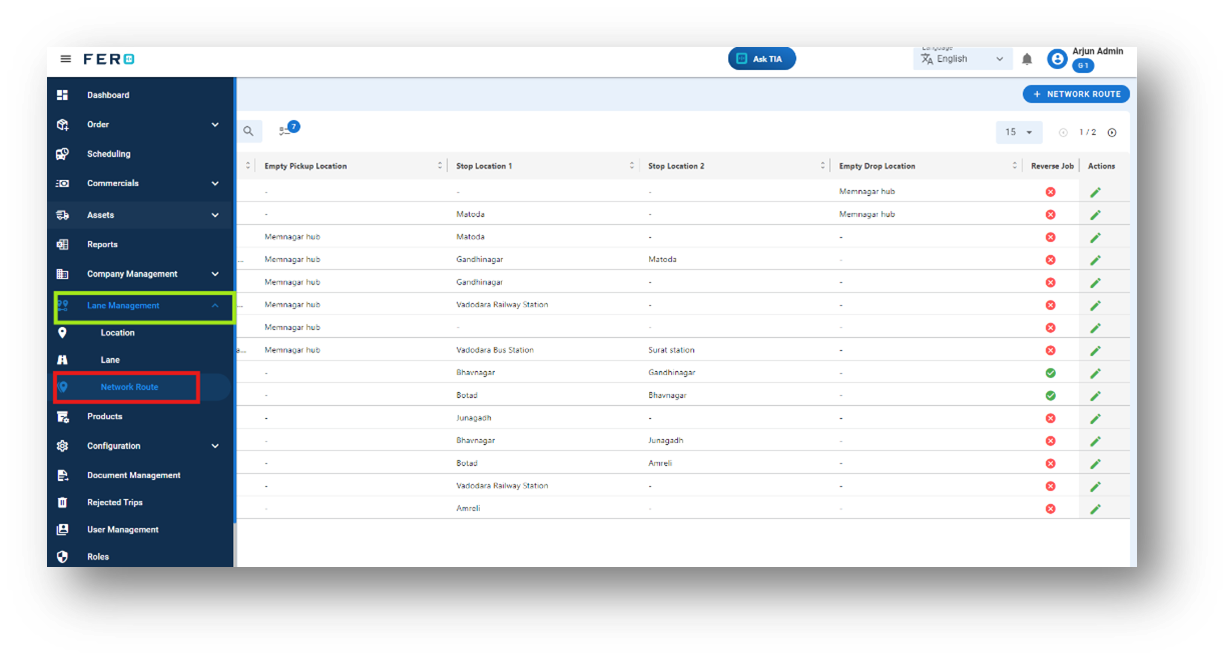Click the FERO logo

tap(109, 59)
